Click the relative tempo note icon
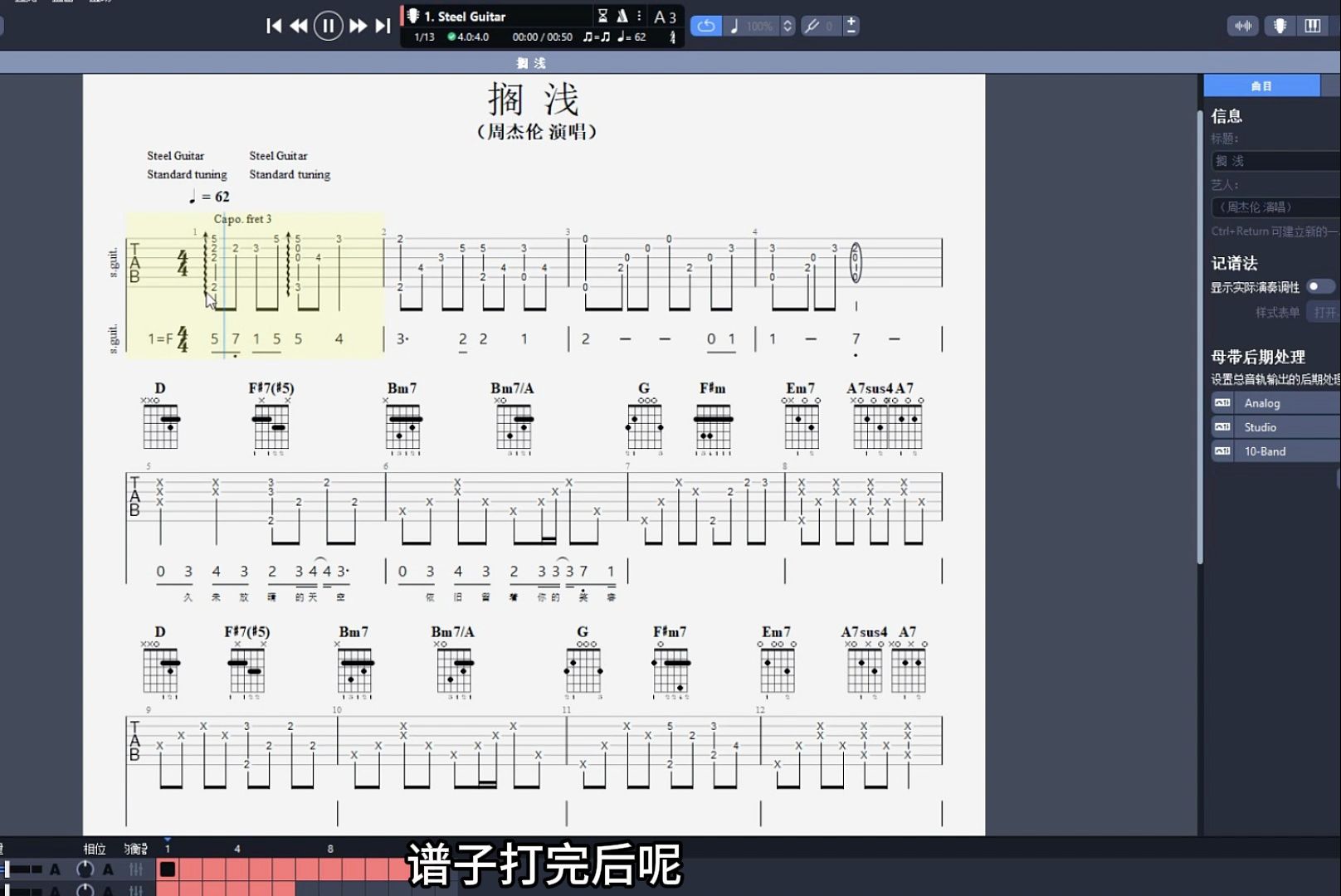This screenshot has height=896, width=1341. pyautogui.click(x=734, y=26)
